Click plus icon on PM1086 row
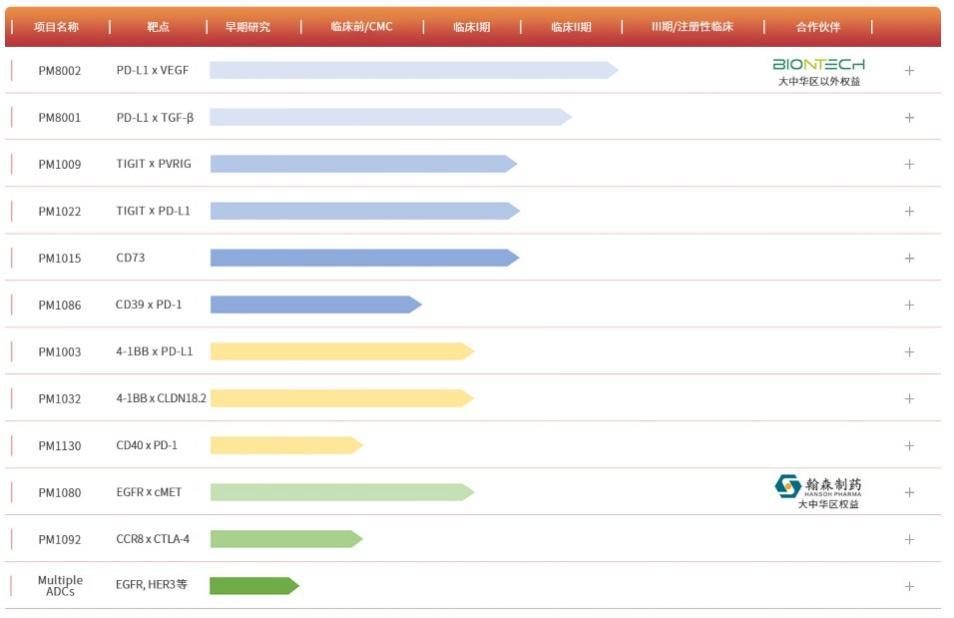The height and width of the screenshot is (618, 954). tap(909, 305)
